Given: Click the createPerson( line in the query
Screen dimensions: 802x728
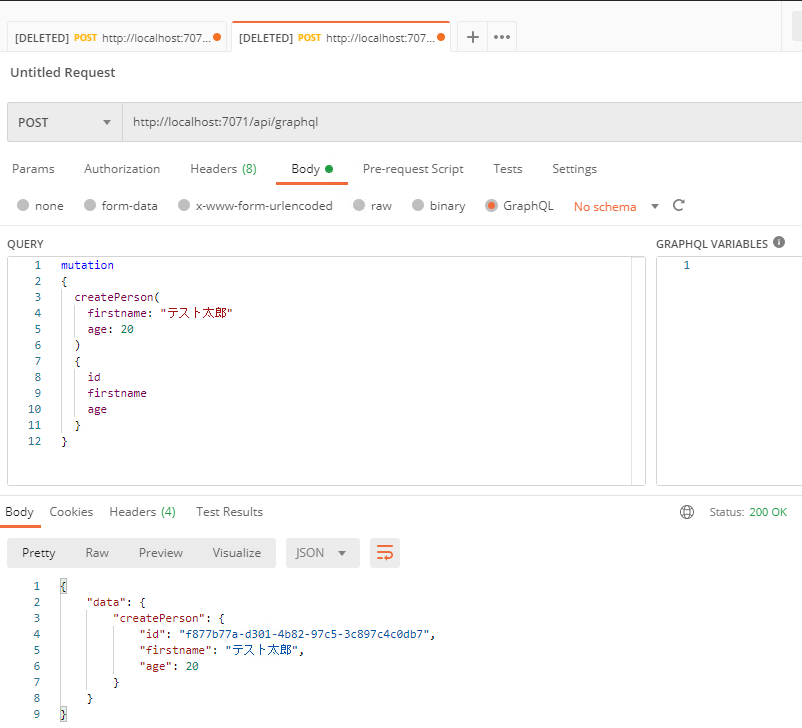Looking at the screenshot, I should [x=117, y=297].
